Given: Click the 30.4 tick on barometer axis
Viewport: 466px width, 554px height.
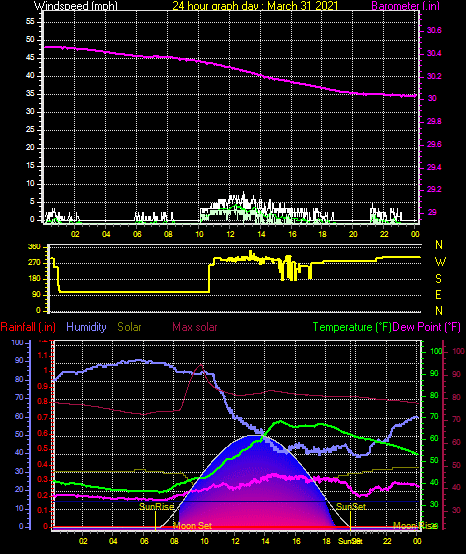Looking at the screenshot, I should pyautogui.click(x=434, y=53).
